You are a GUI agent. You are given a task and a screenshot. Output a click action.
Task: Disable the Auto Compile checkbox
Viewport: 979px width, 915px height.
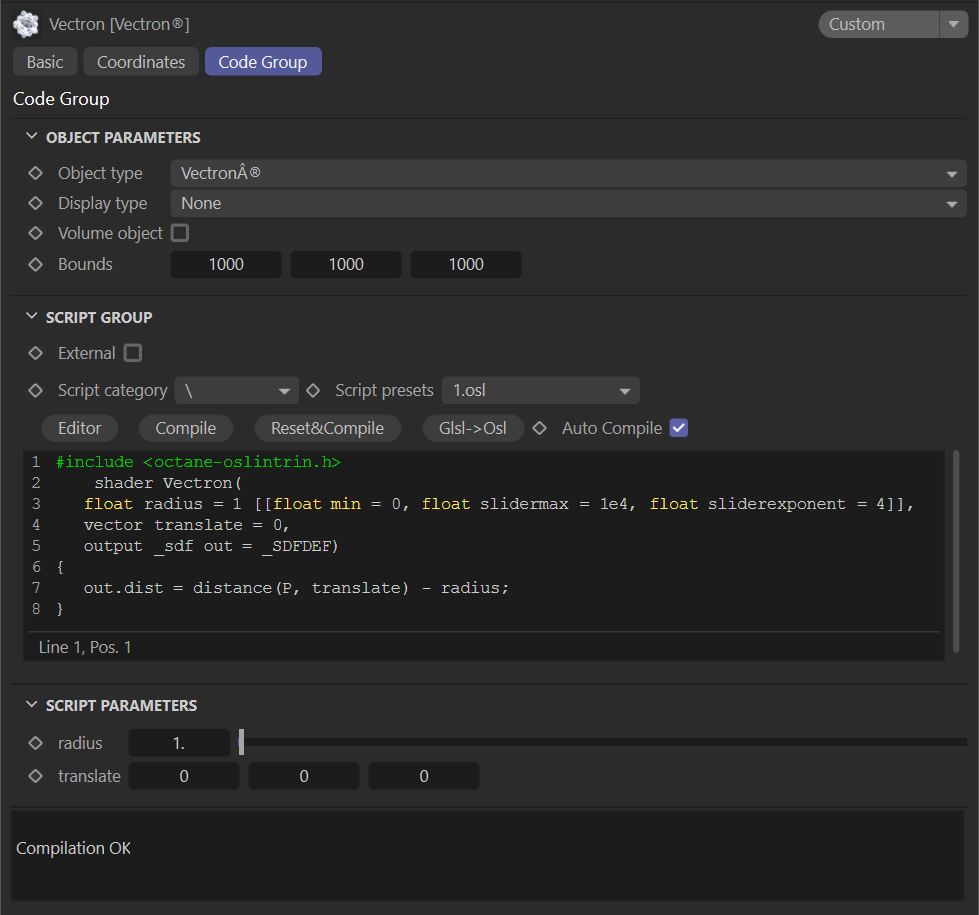[x=679, y=428]
